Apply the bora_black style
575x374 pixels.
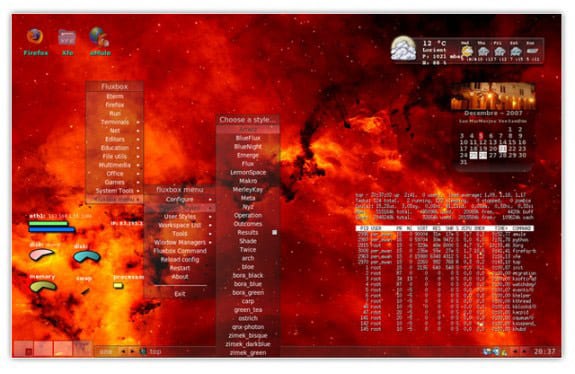tap(248, 275)
